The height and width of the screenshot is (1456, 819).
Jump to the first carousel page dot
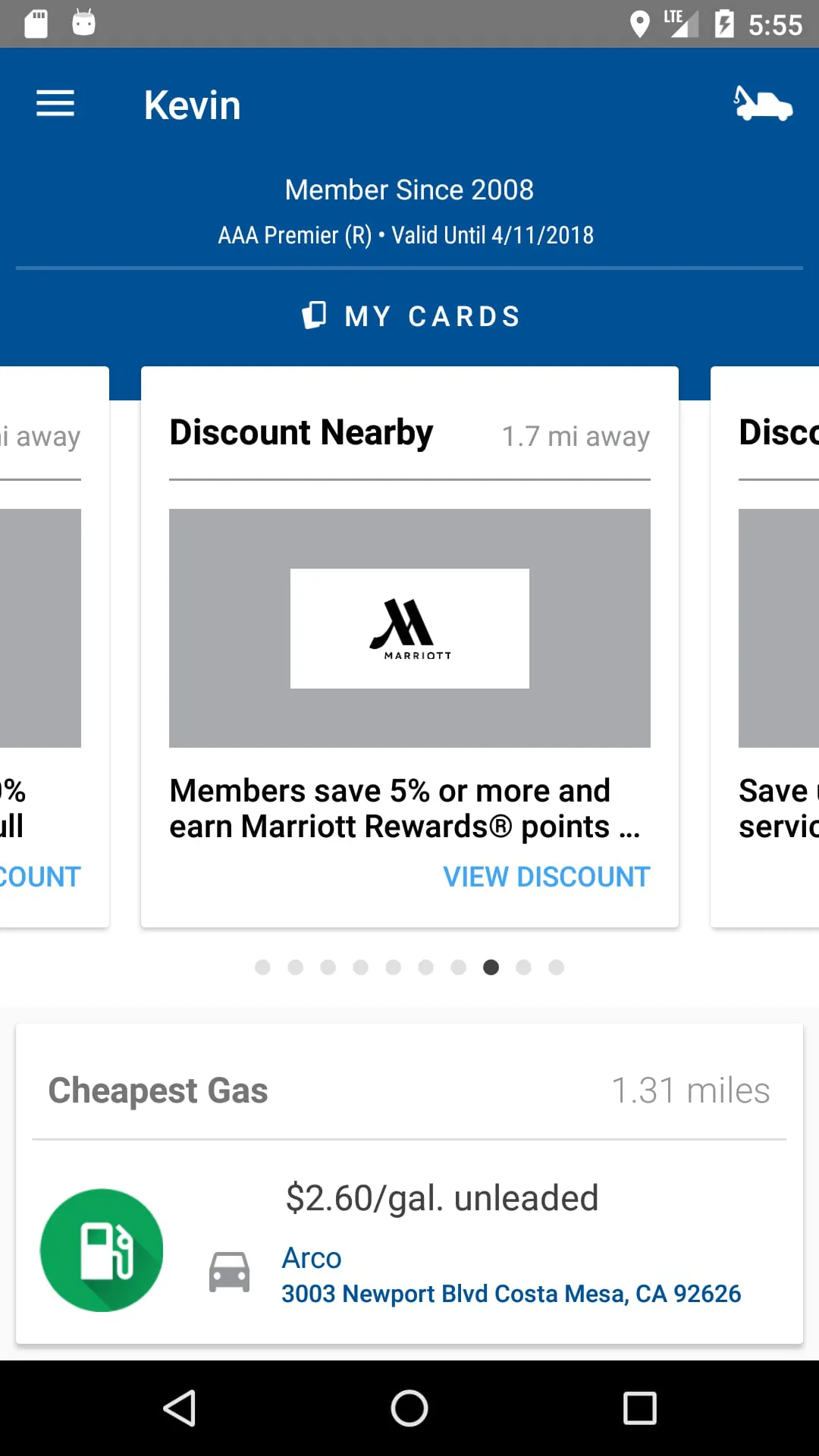coord(263,967)
